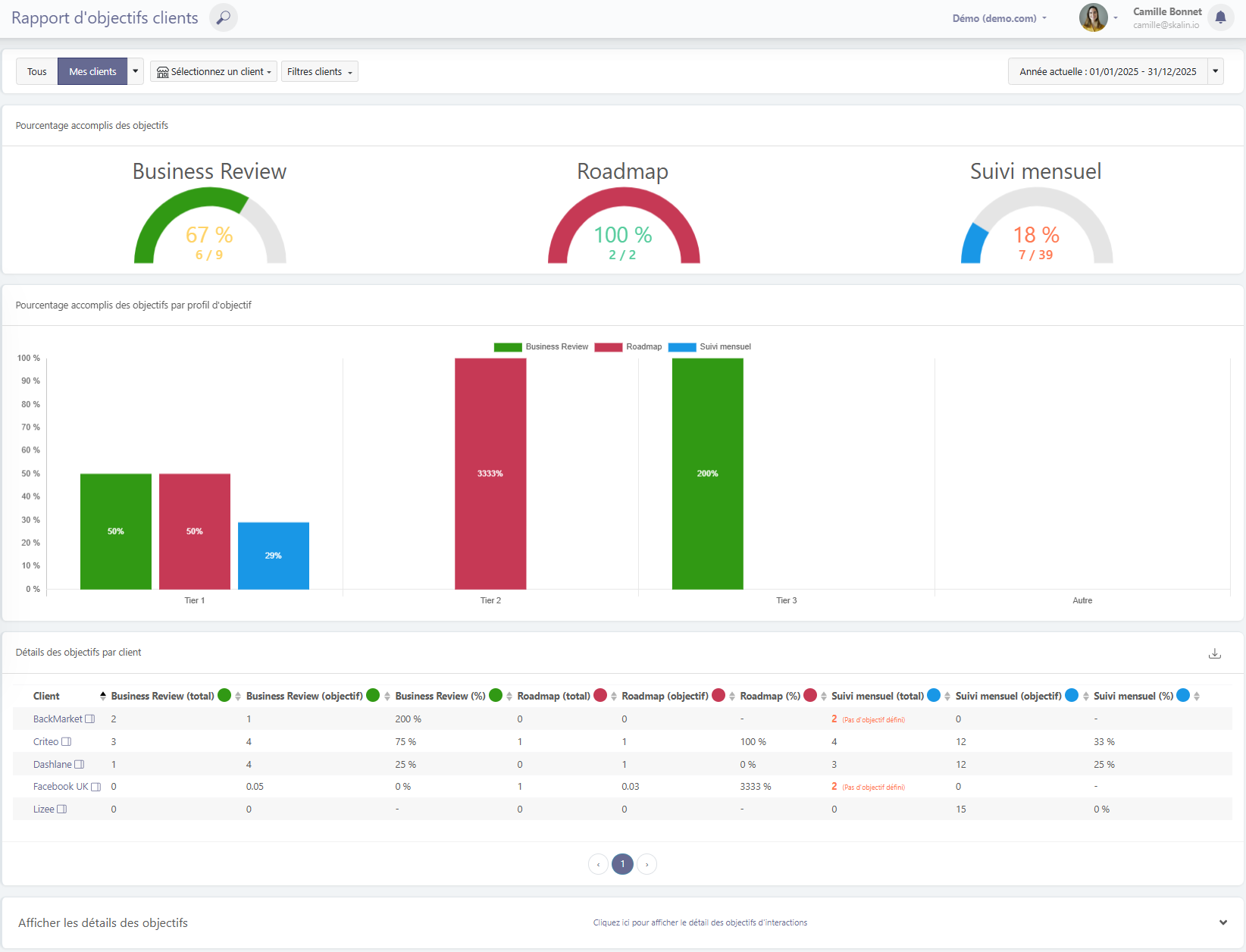Select Mes clients tab
The image size is (1246, 952).
[92, 72]
